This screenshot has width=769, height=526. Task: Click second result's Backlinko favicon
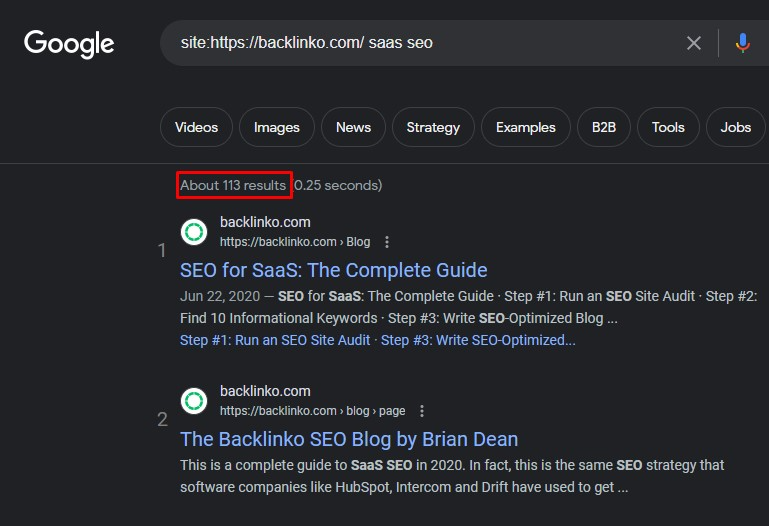tap(194, 401)
